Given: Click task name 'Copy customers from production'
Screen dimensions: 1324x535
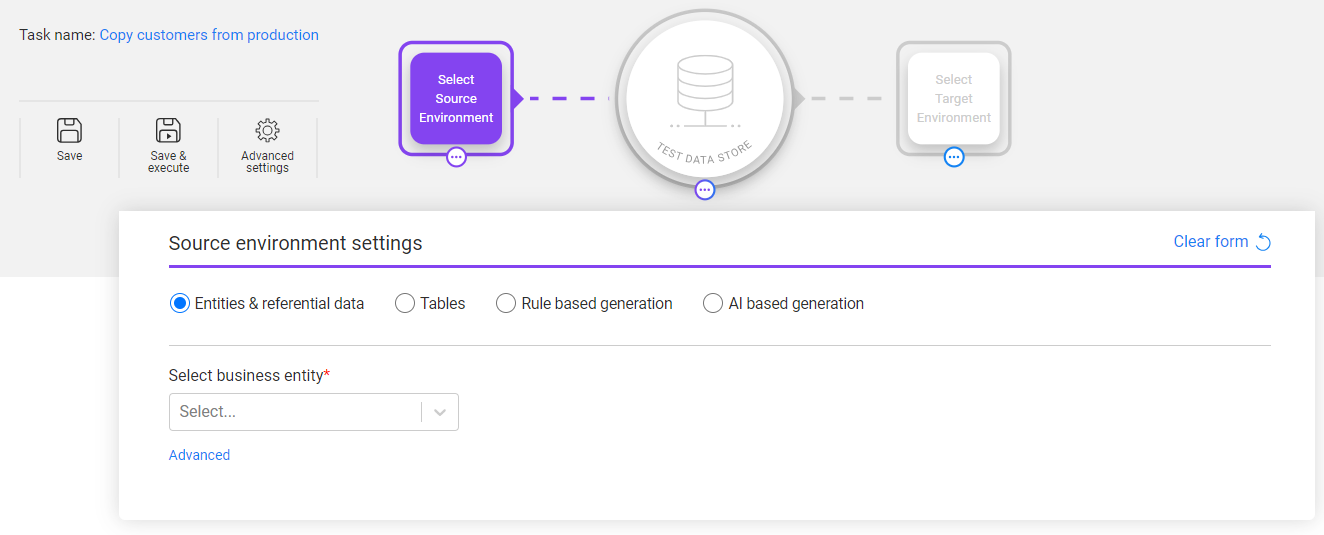Looking at the screenshot, I should tap(209, 35).
